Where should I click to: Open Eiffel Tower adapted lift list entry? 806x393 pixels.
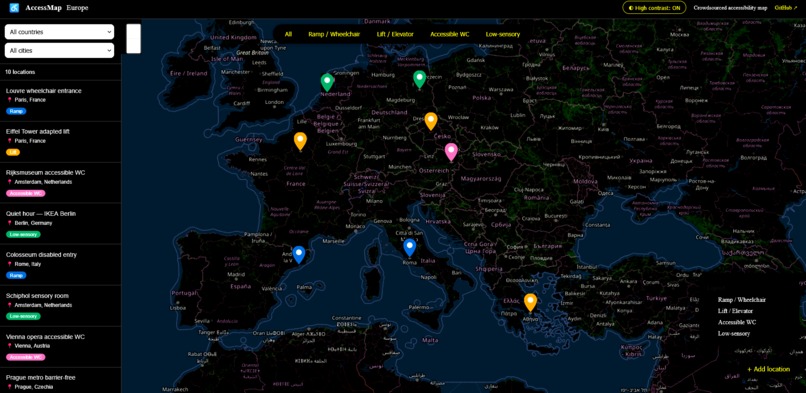[x=61, y=142]
